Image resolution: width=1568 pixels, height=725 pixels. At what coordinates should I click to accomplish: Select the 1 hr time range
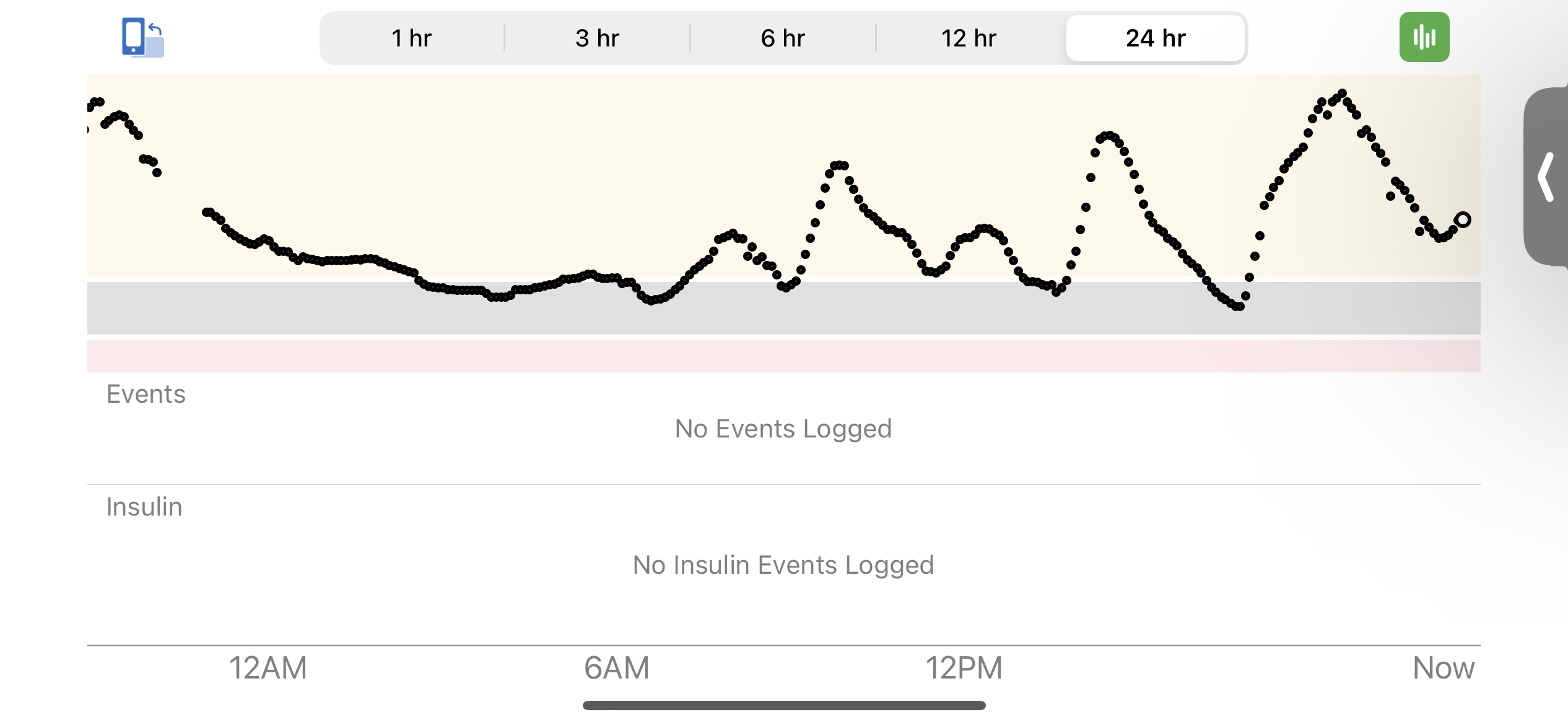coord(412,38)
